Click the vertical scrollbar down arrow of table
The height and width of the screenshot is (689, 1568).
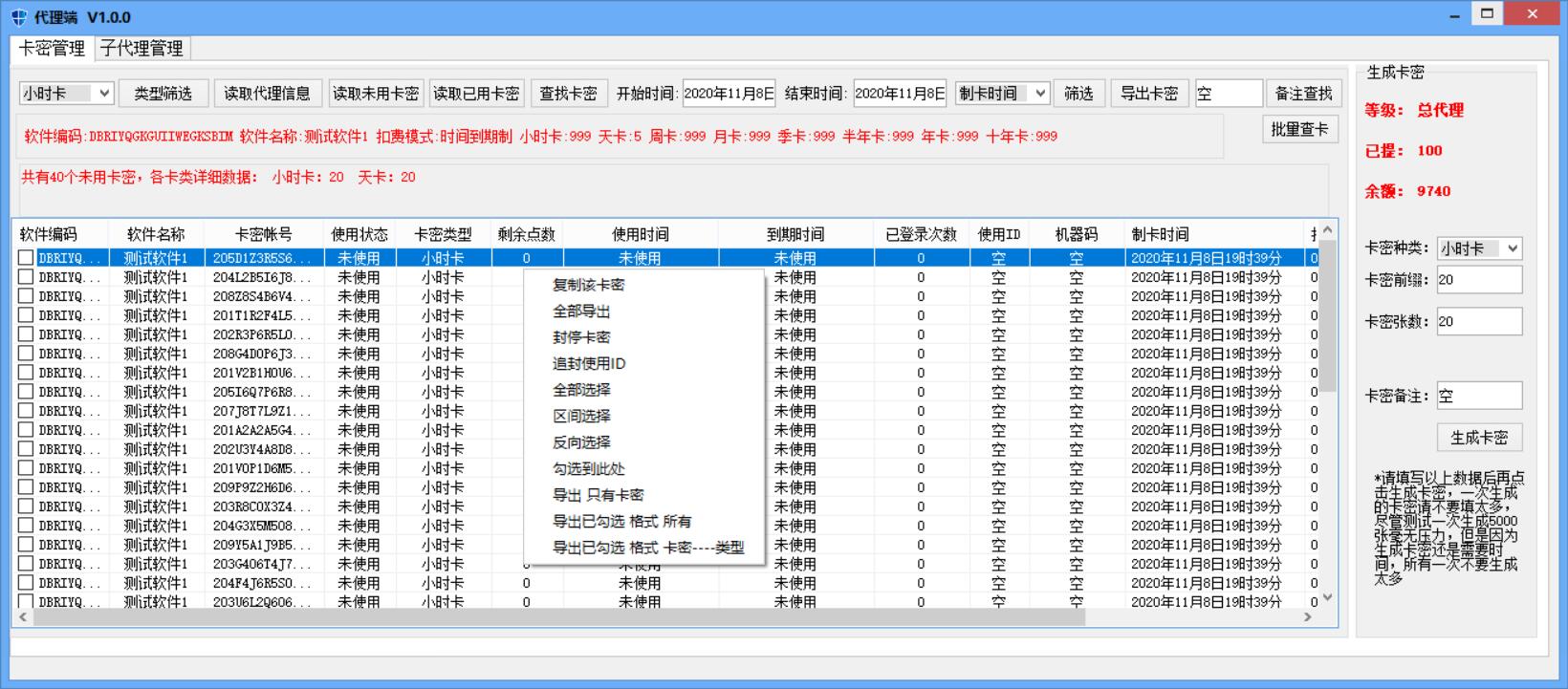click(1327, 598)
